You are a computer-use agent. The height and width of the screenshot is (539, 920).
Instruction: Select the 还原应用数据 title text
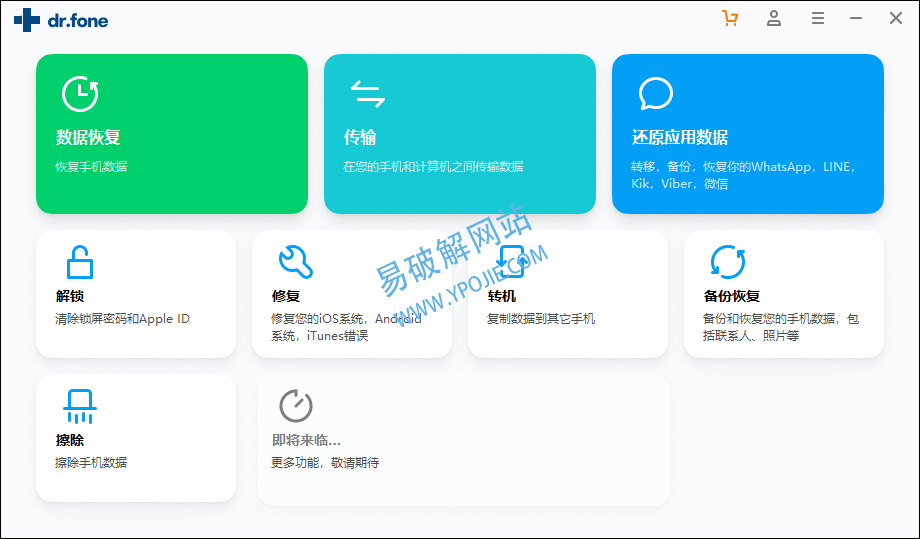[x=680, y=138]
